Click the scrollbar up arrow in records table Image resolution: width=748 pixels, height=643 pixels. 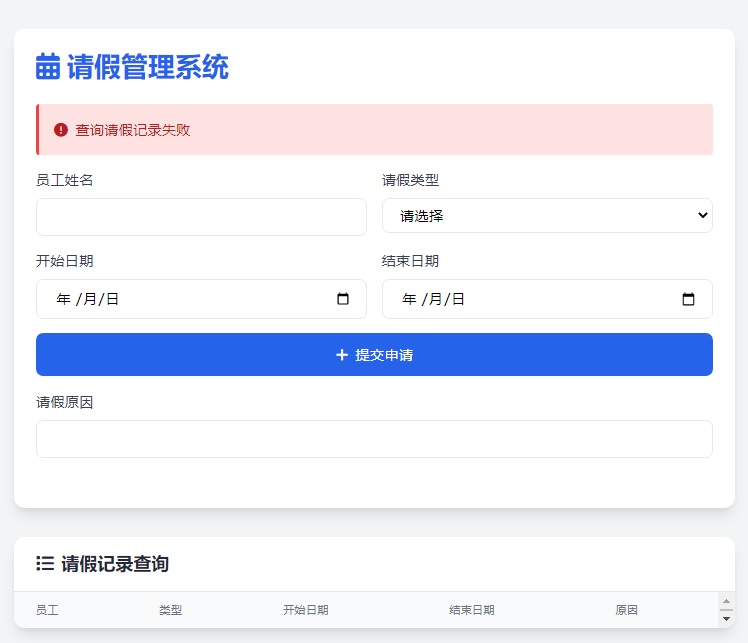pos(726,601)
